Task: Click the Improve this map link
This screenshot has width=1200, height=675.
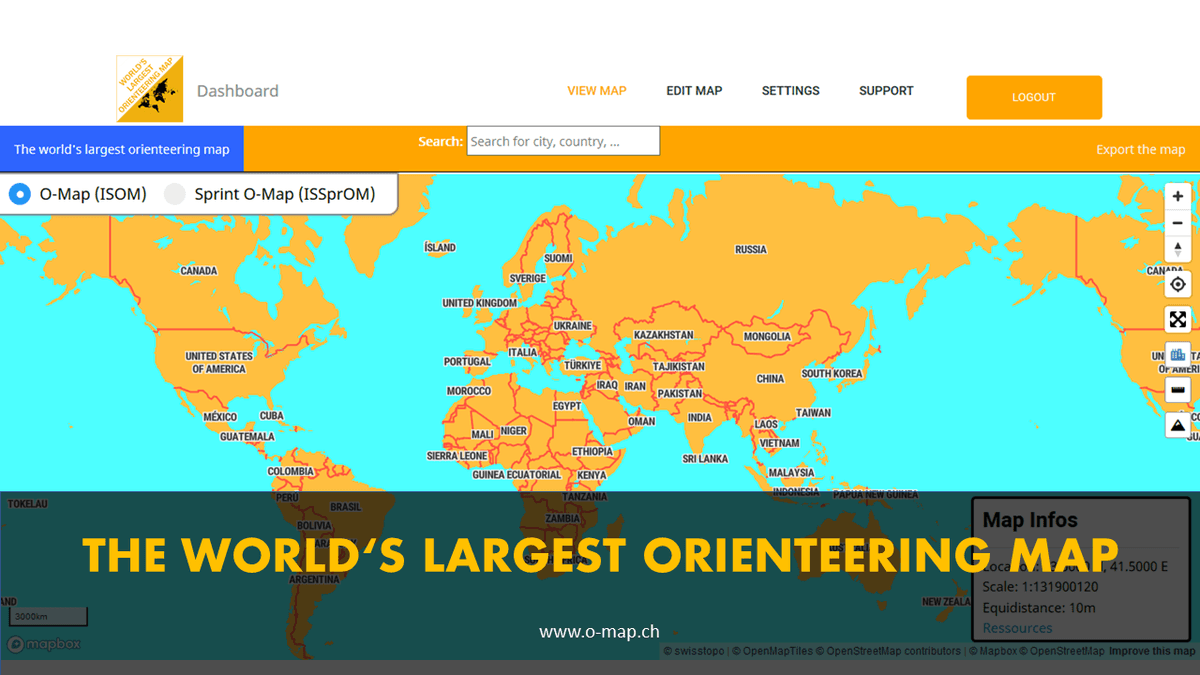Action: (1152, 652)
